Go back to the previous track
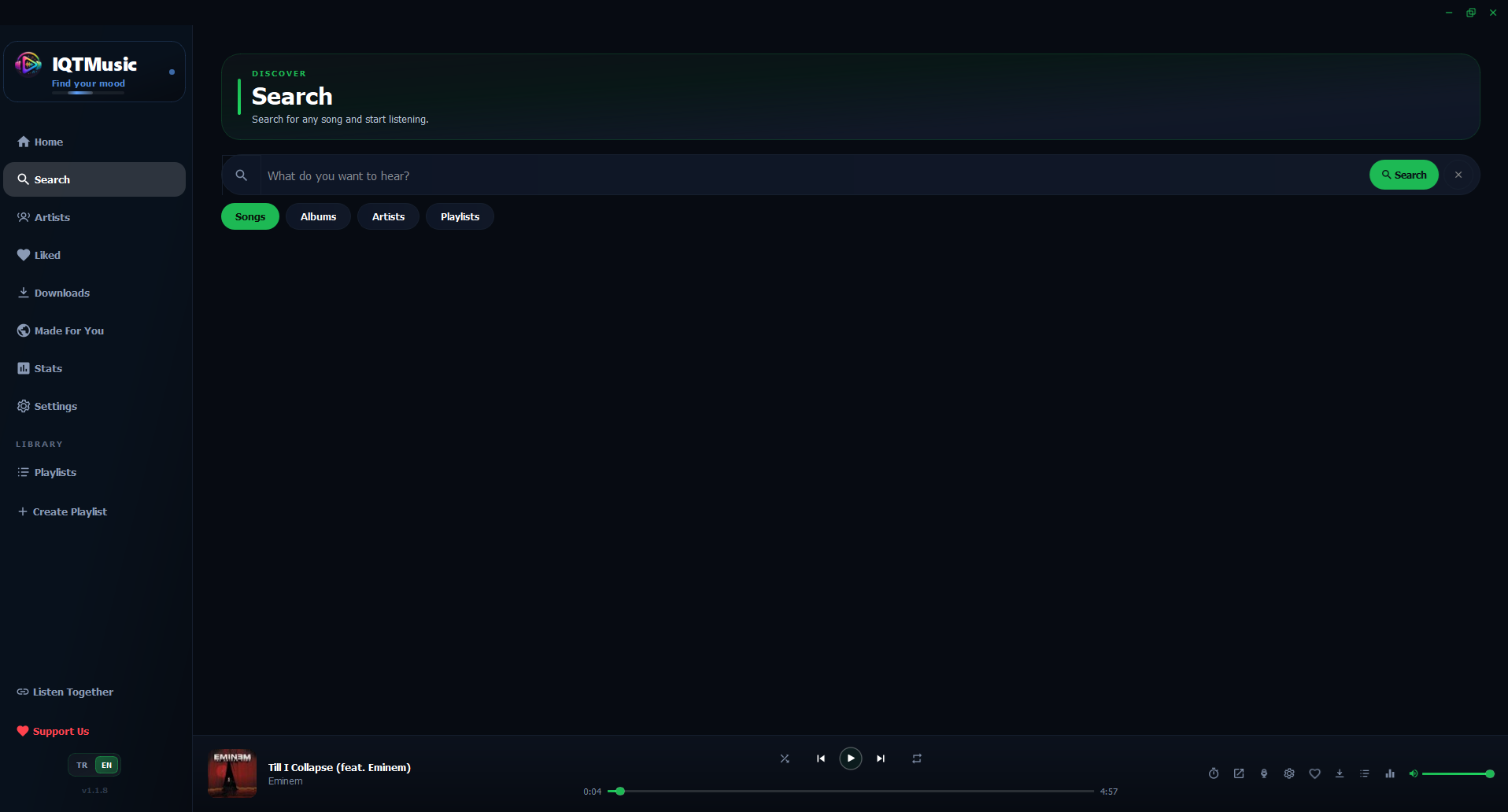 (x=821, y=758)
